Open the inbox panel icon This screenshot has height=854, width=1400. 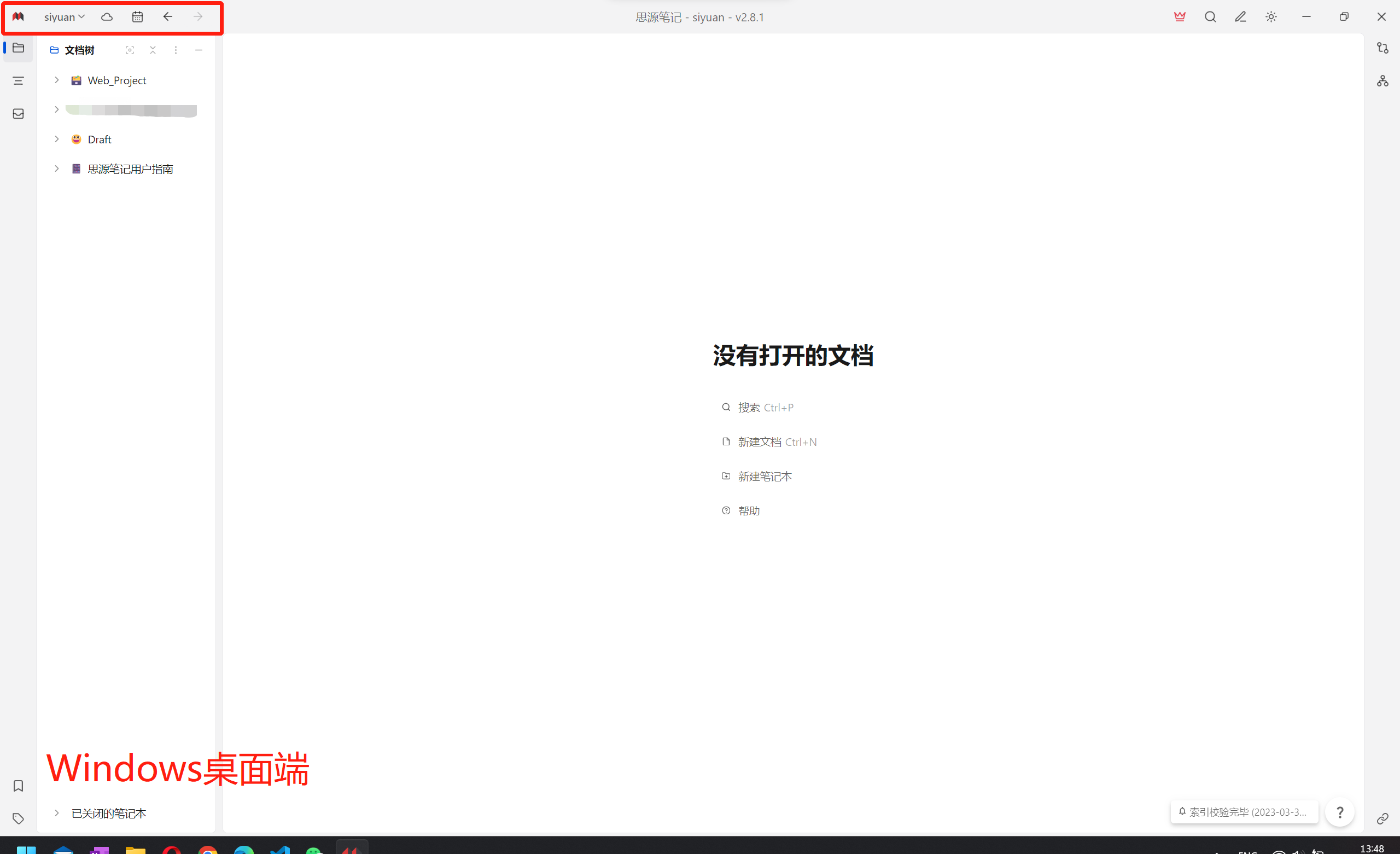(18, 114)
